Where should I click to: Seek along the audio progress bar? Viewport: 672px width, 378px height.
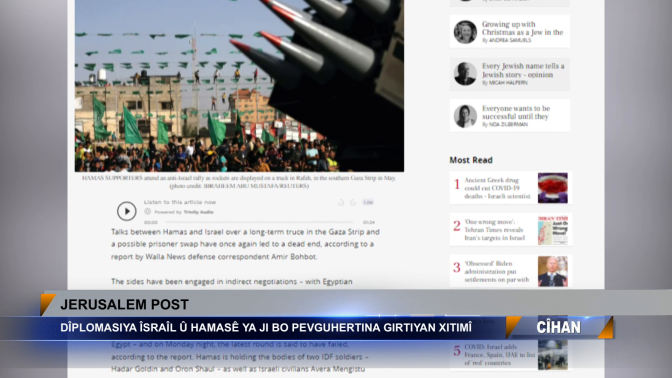tap(260, 222)
